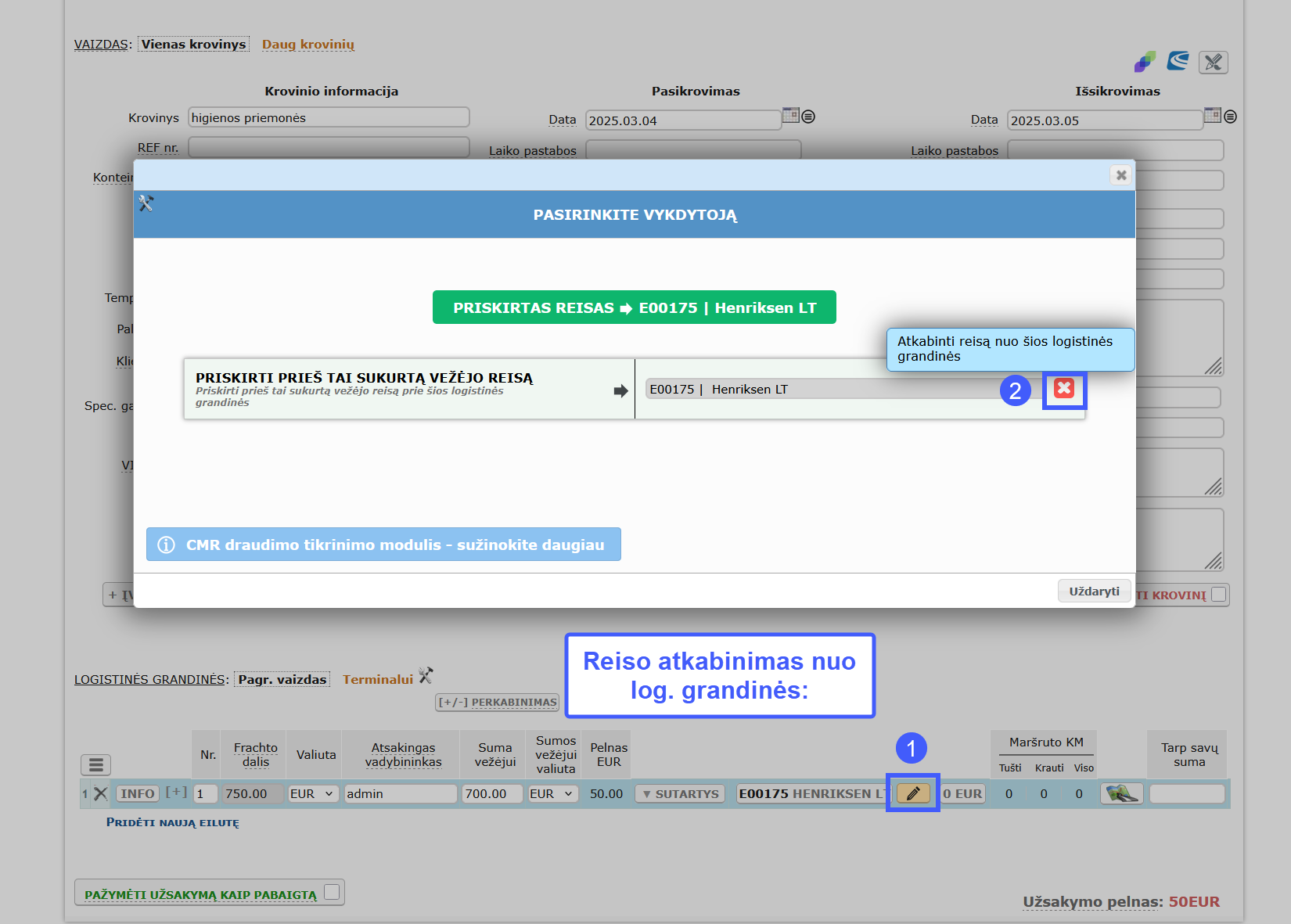Click Užsakymo pelnas 50EUR text

click(1121, 901)
